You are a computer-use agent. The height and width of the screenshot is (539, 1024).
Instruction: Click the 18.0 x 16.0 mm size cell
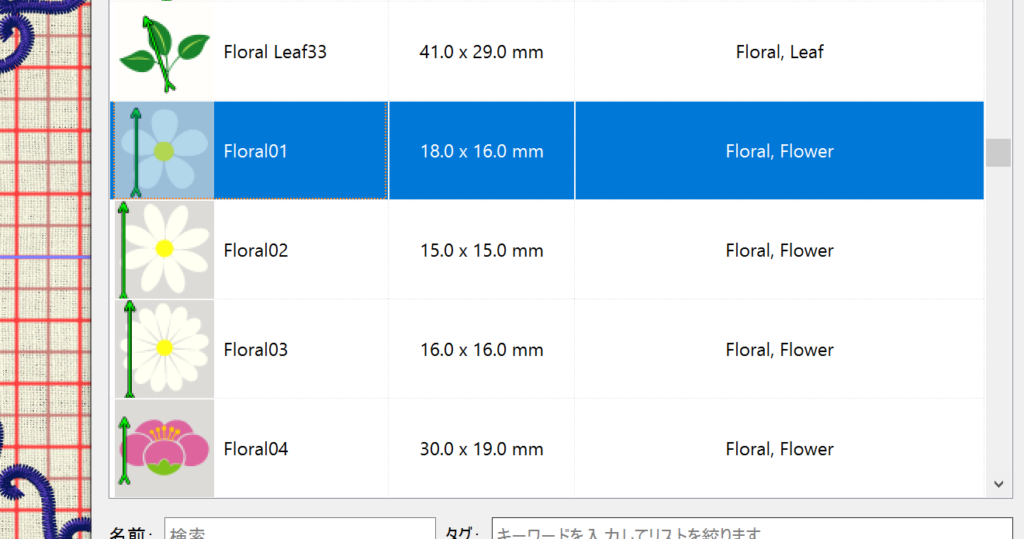(x=481, y=152)
